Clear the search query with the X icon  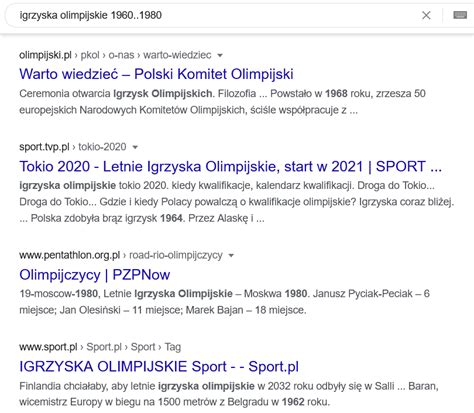(x=426, y=15)
